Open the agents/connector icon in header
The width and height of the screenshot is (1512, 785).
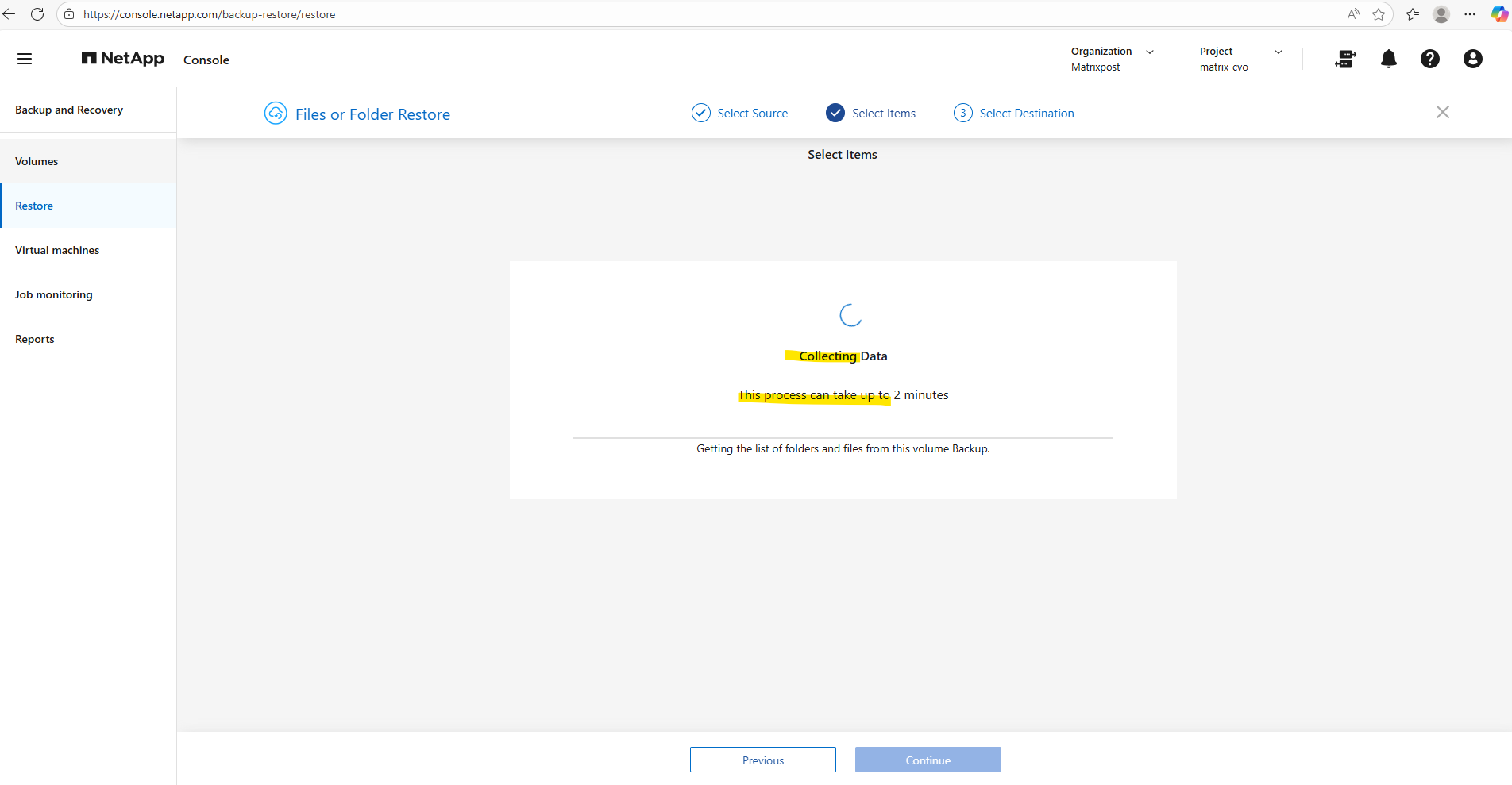coord(1345,59)
